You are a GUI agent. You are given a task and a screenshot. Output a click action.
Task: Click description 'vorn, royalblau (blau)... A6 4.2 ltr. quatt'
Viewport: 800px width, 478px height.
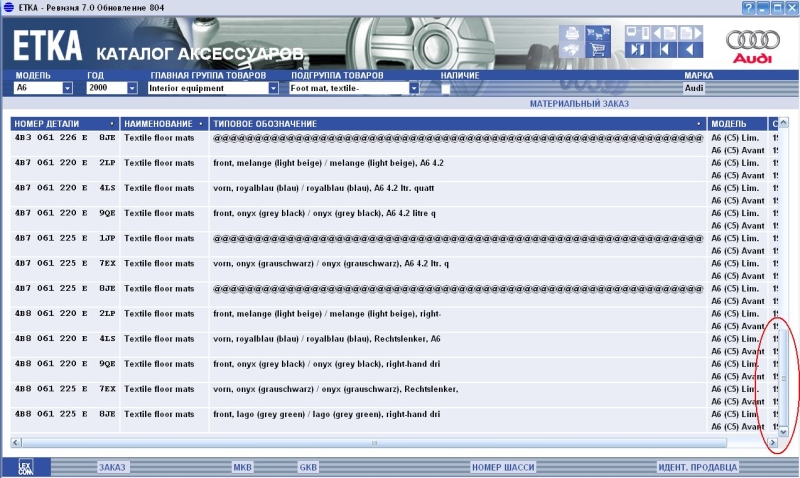coord(323,188)
